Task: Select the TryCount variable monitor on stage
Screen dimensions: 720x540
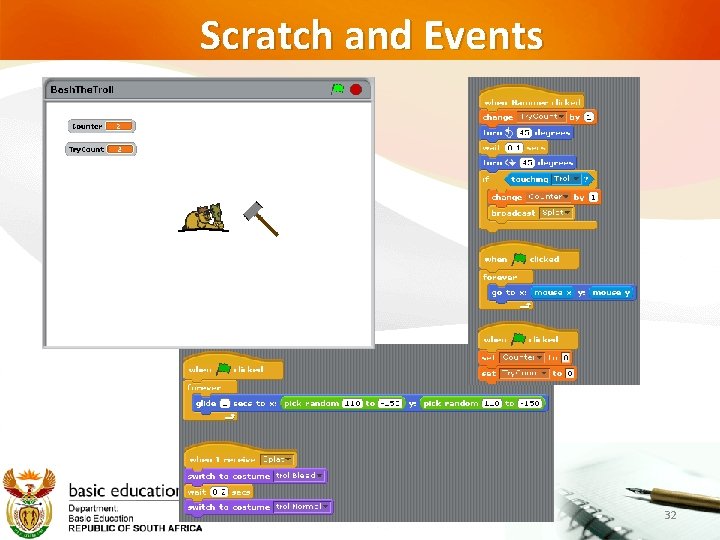Action: point(101,149)
